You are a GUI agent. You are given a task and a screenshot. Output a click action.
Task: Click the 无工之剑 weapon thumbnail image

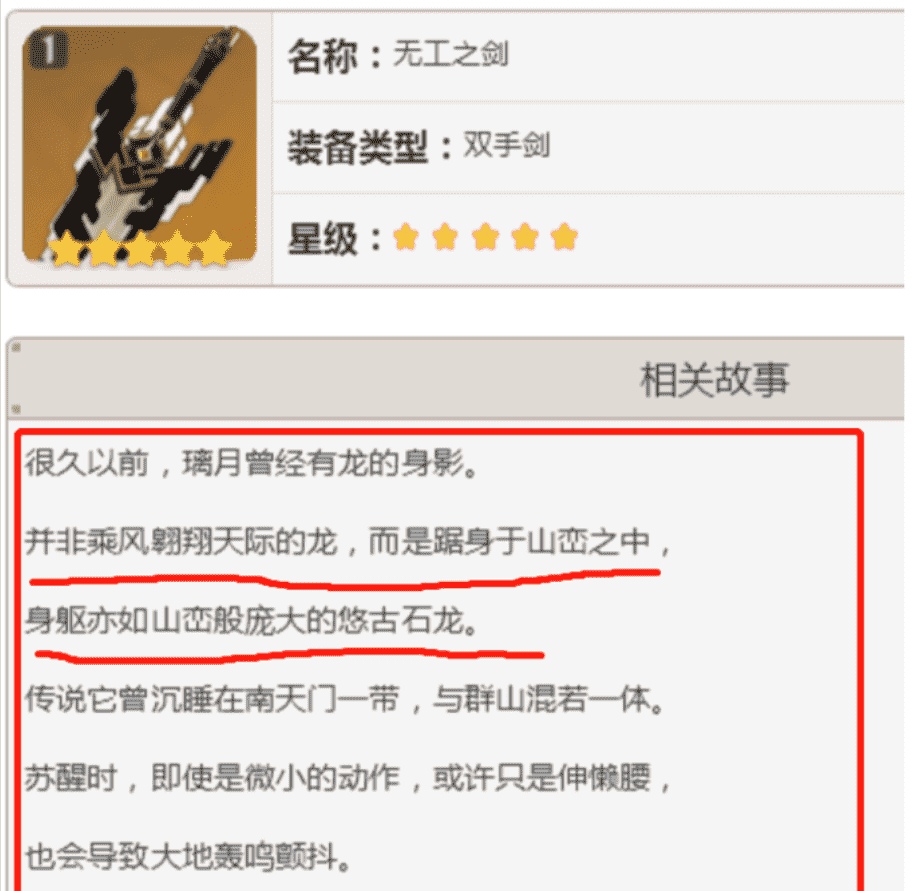pyautogui.click(x=139, y=146)
